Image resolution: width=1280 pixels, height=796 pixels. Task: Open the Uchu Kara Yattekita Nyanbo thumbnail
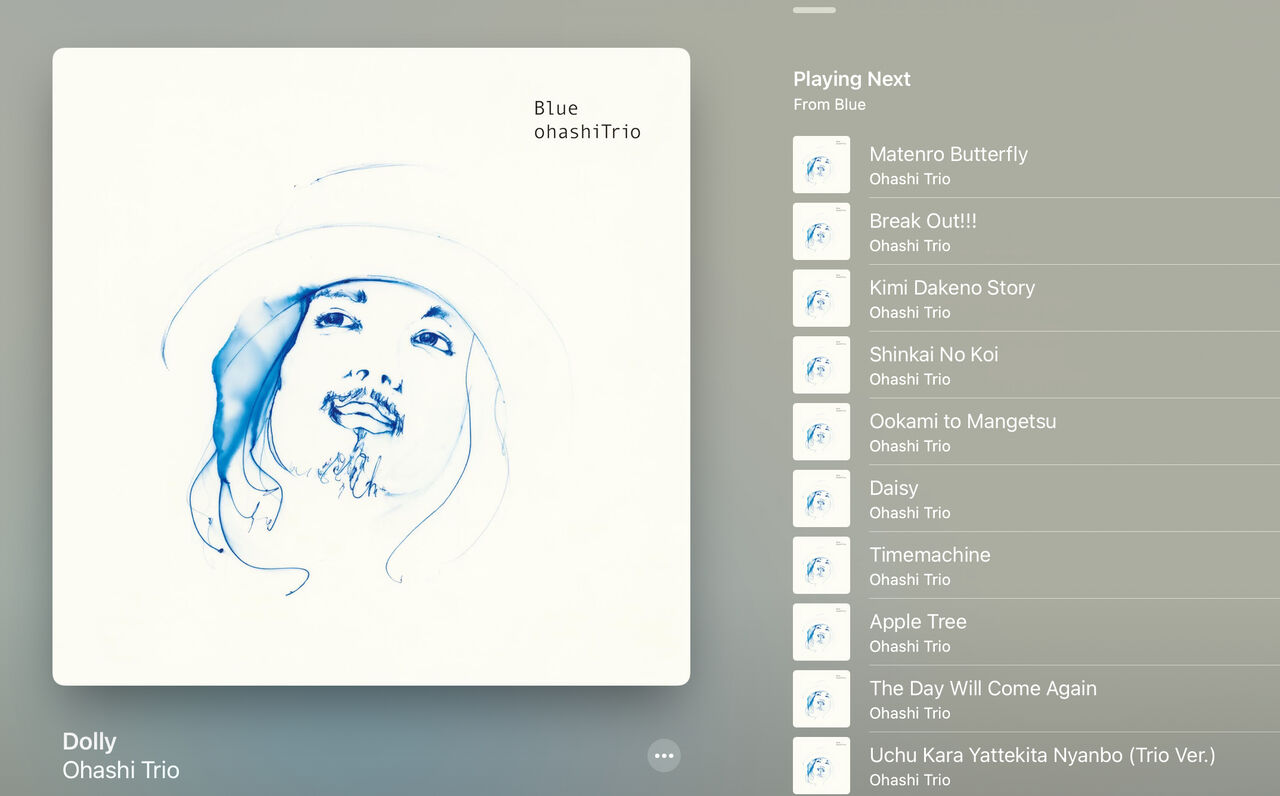pyautogui.click(x=821, y=766)
